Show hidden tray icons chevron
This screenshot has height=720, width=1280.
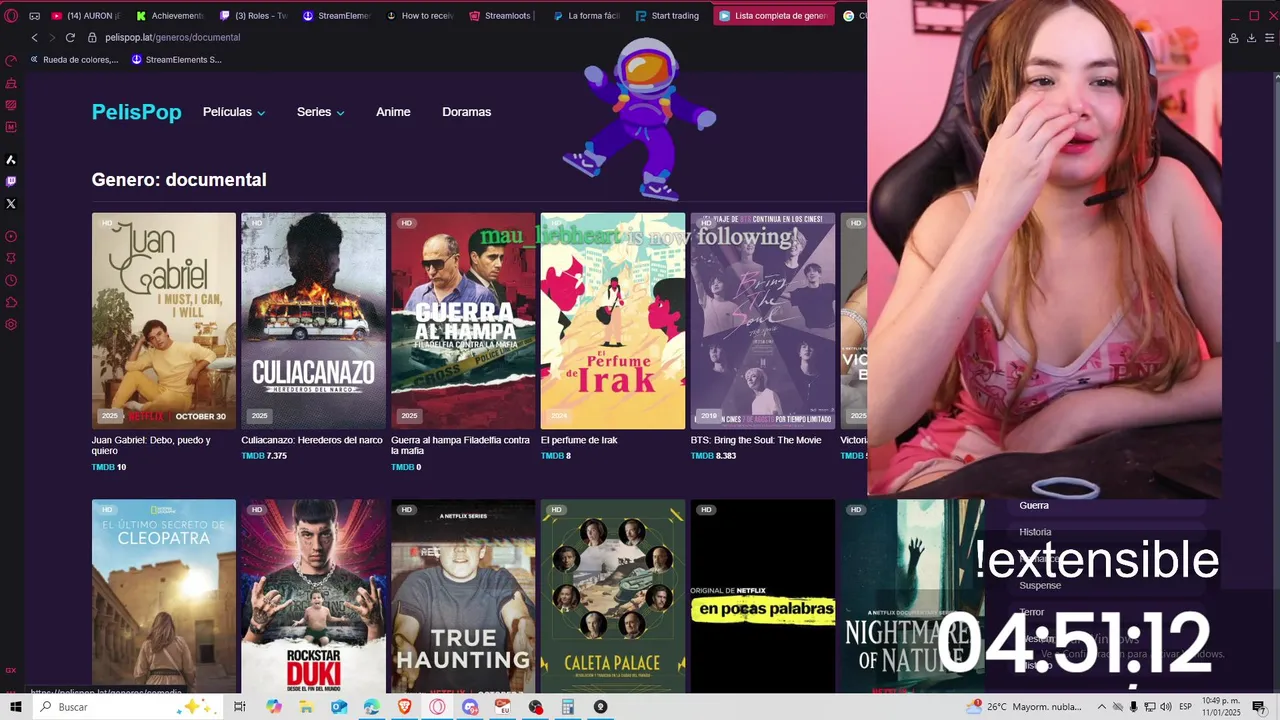pos(1102,707)
